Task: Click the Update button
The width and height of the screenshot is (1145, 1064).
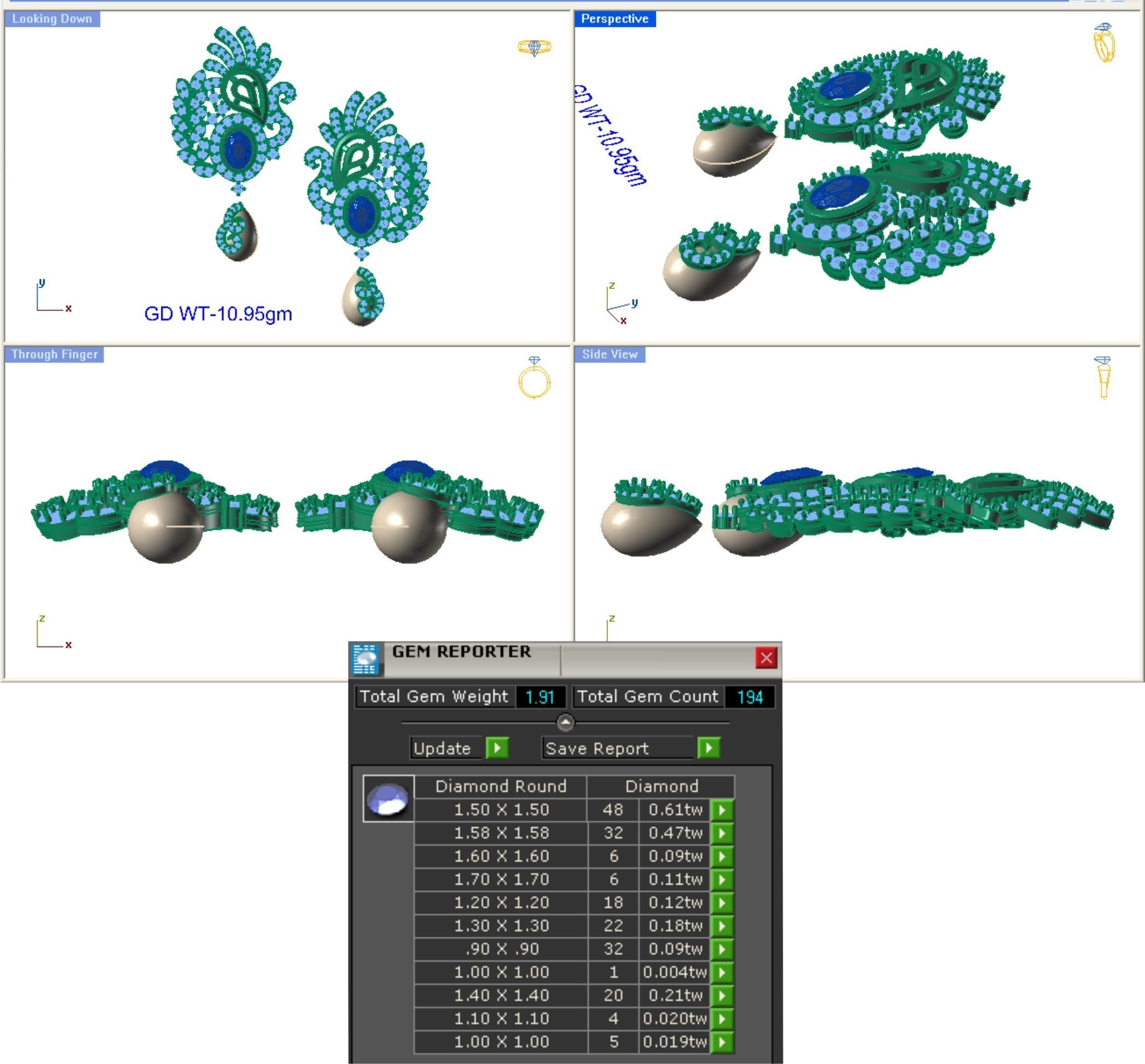Action: [497, 748]
